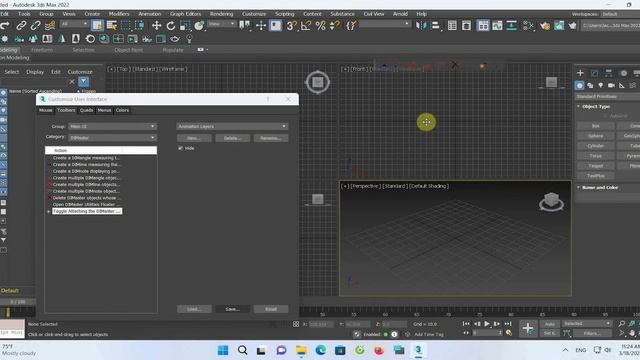The width and height of the screenshot is (640, 360).
Task: Open the Rendering menu
Action: tap(221, 14)
